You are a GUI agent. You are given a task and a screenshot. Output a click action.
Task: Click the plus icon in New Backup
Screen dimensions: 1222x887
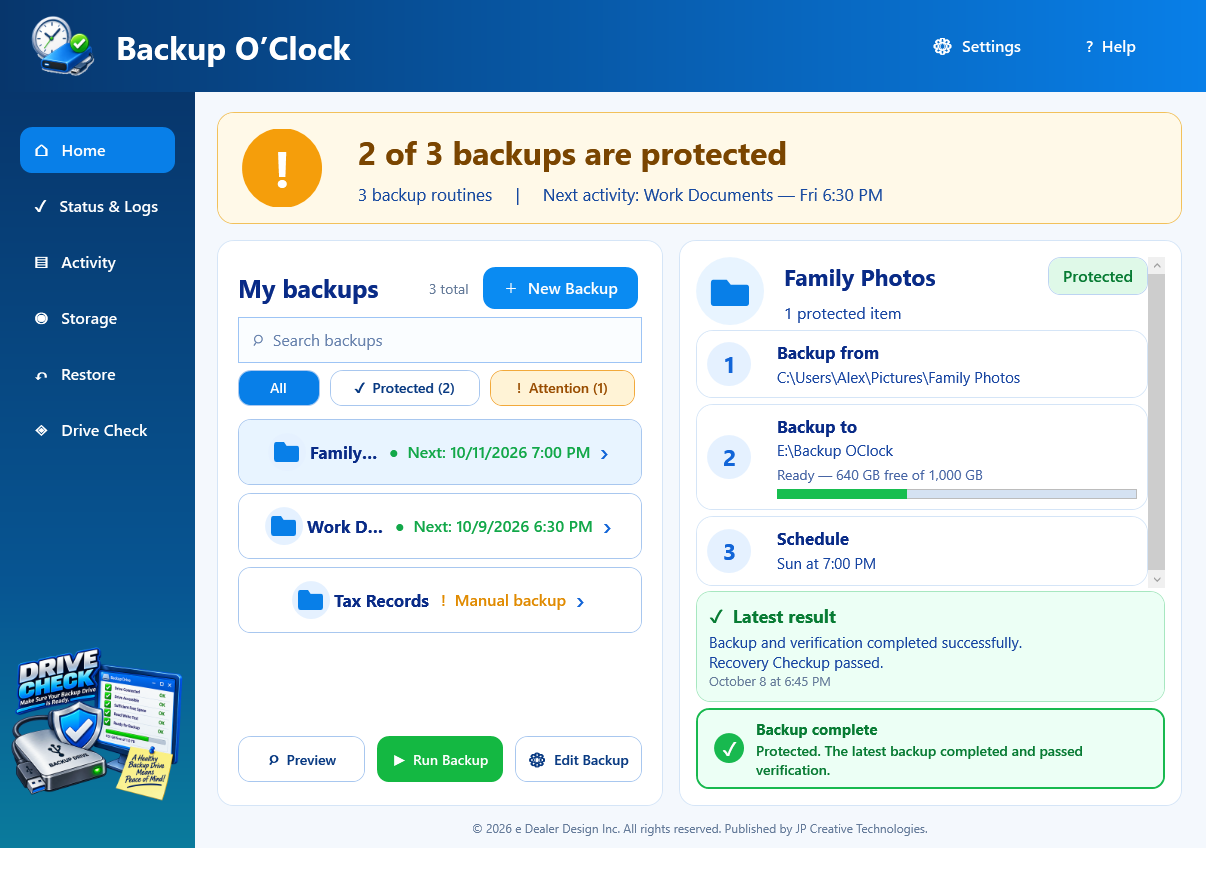510,288
